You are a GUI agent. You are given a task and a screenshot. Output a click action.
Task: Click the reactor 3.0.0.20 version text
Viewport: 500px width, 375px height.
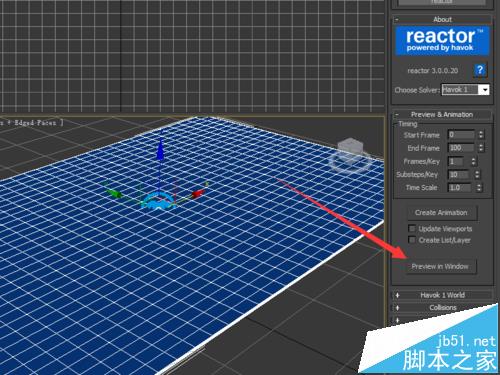coord(432,71)
